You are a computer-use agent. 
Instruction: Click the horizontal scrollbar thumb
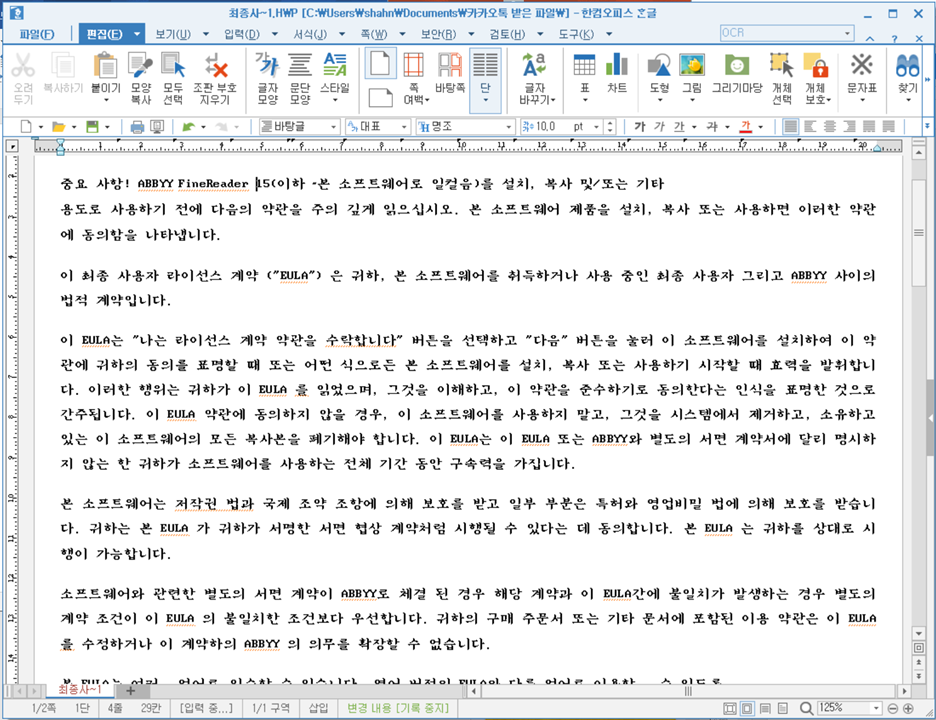click(x=688, y=691)
